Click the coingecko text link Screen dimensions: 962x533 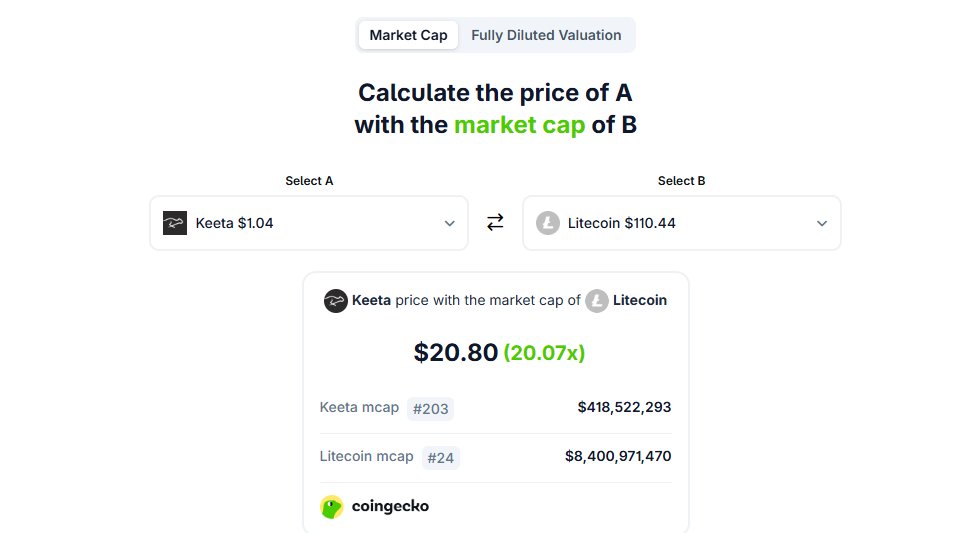pyautogui.click(x=390, y=506)
